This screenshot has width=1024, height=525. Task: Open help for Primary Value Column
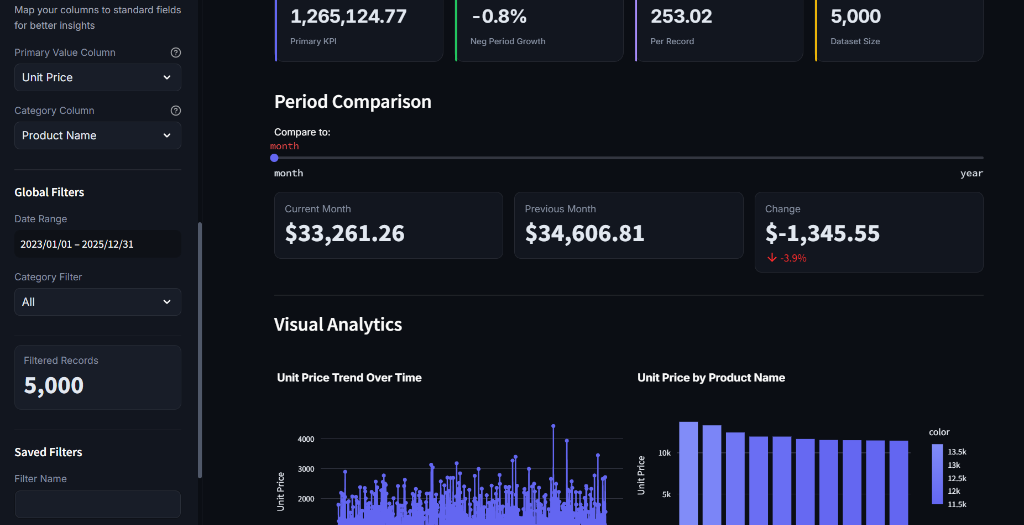[176, 53]
